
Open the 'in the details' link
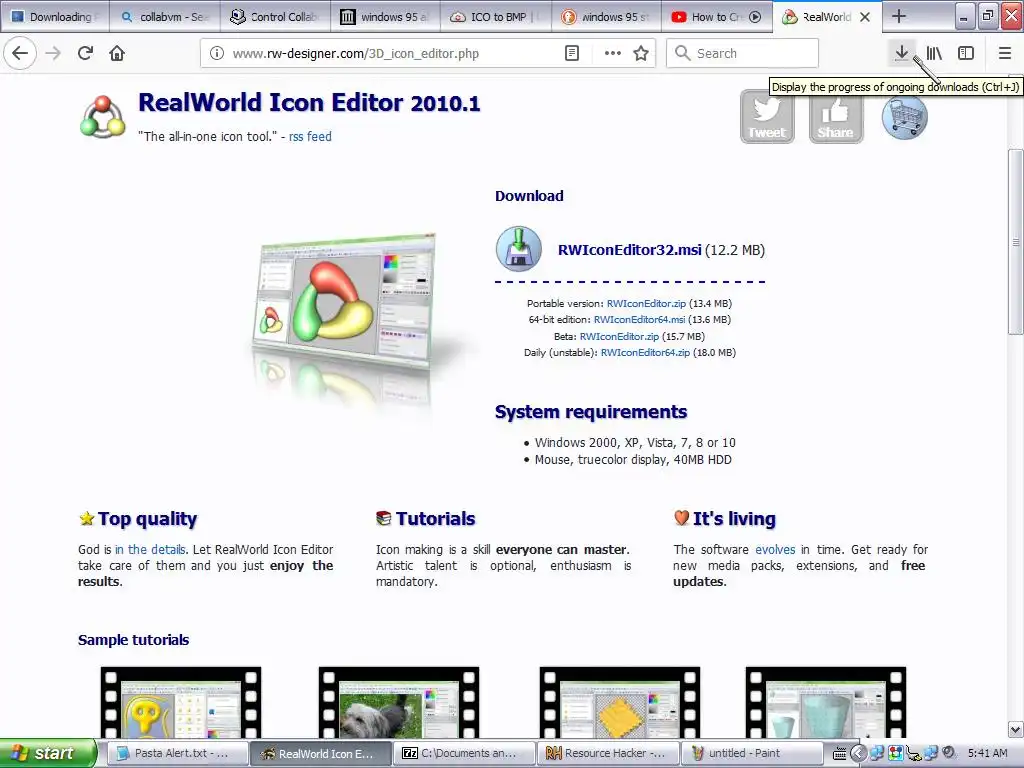[x=150, y=549]
